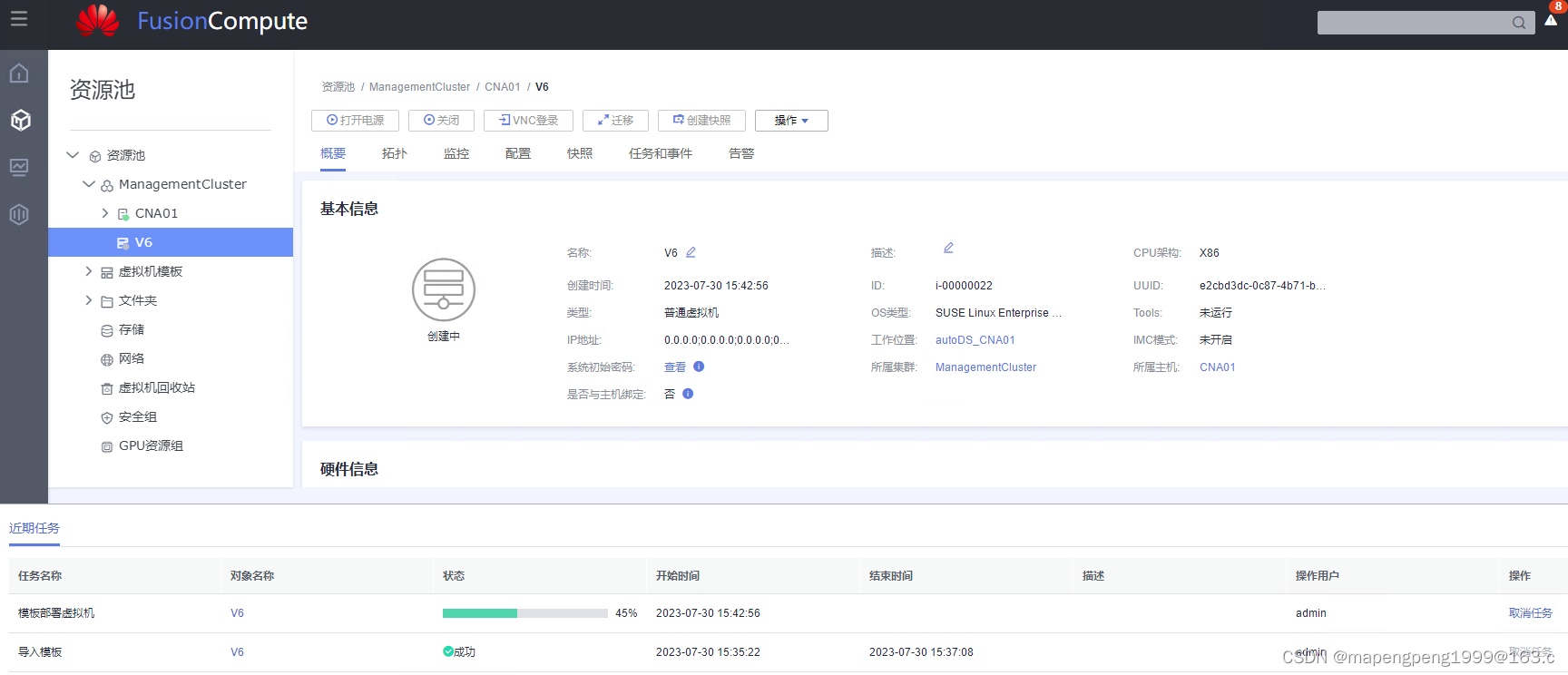1568x675 pixels.
Task: Click the 状态 column header
Action: [454, 576]
